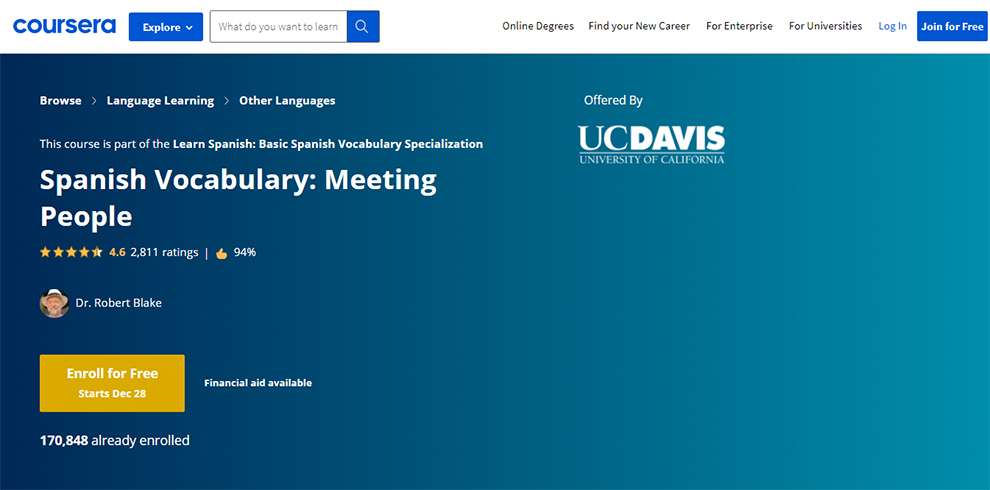
Task: Click the thumbs-up icon beside 94%
Action: [222, 253]
